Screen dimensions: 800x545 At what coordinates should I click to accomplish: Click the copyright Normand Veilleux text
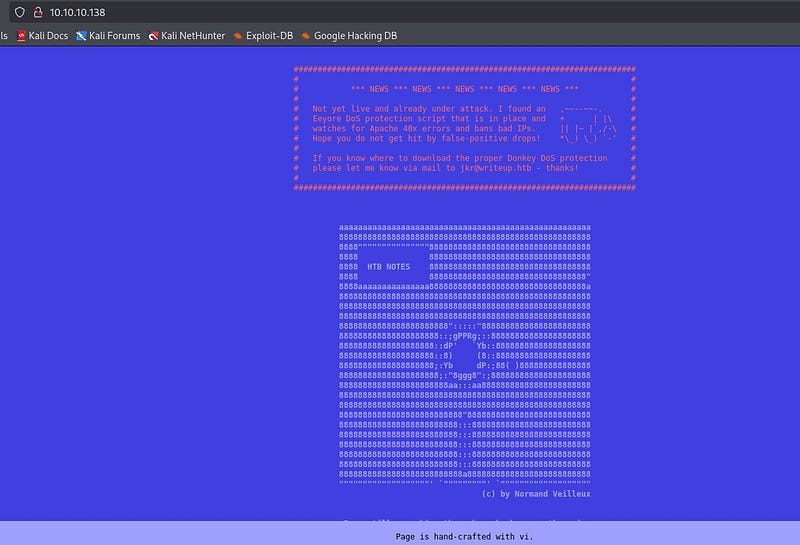tap(536, 494)
